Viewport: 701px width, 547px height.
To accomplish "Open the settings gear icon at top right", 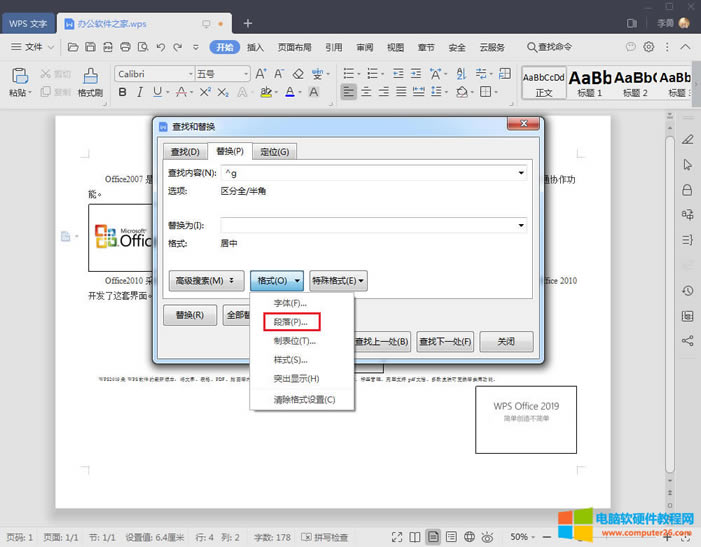I will [x=648, y=47].
